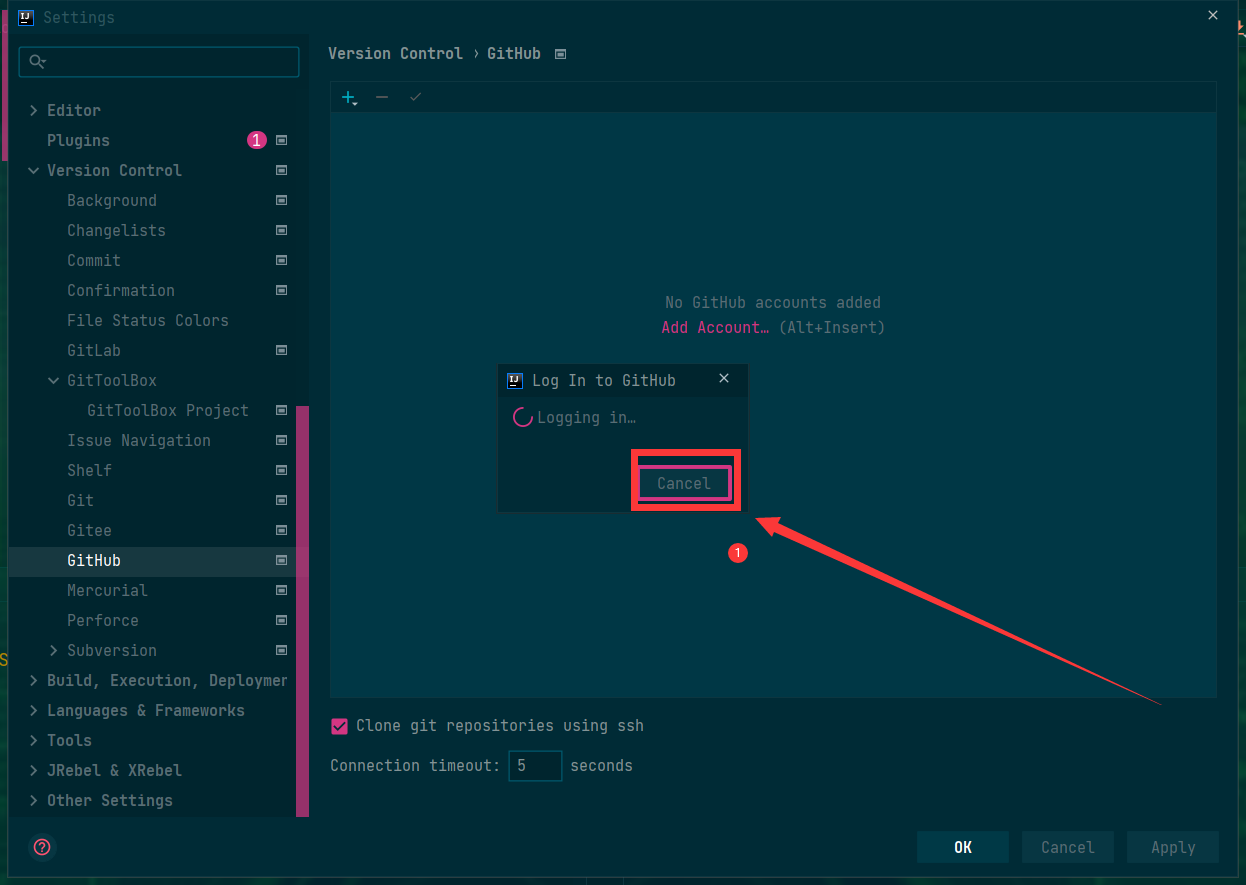The image size is (1246, 885).
Task: Click project-level icon beside Perforce
Action: click(x=282, y=621)
